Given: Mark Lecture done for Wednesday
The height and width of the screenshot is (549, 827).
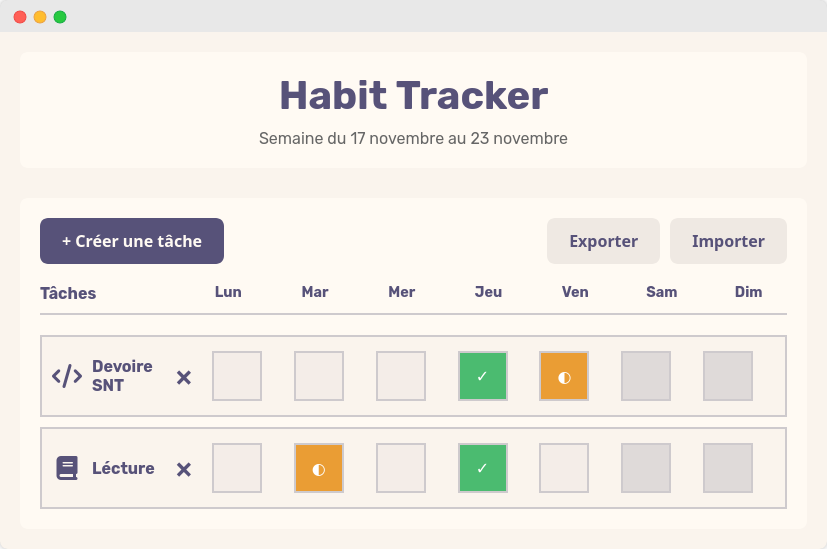Looking at the screenshot, I should [x=401, y=468].
